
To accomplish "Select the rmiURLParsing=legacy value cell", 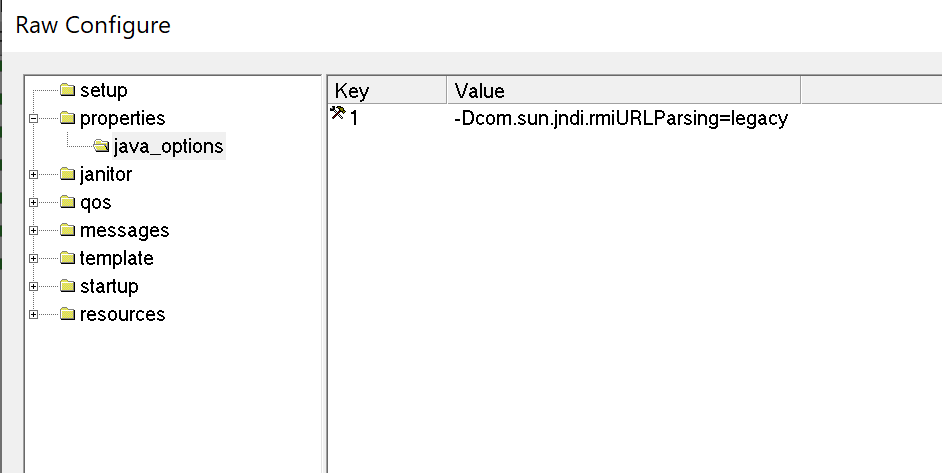I will point(621,119).
